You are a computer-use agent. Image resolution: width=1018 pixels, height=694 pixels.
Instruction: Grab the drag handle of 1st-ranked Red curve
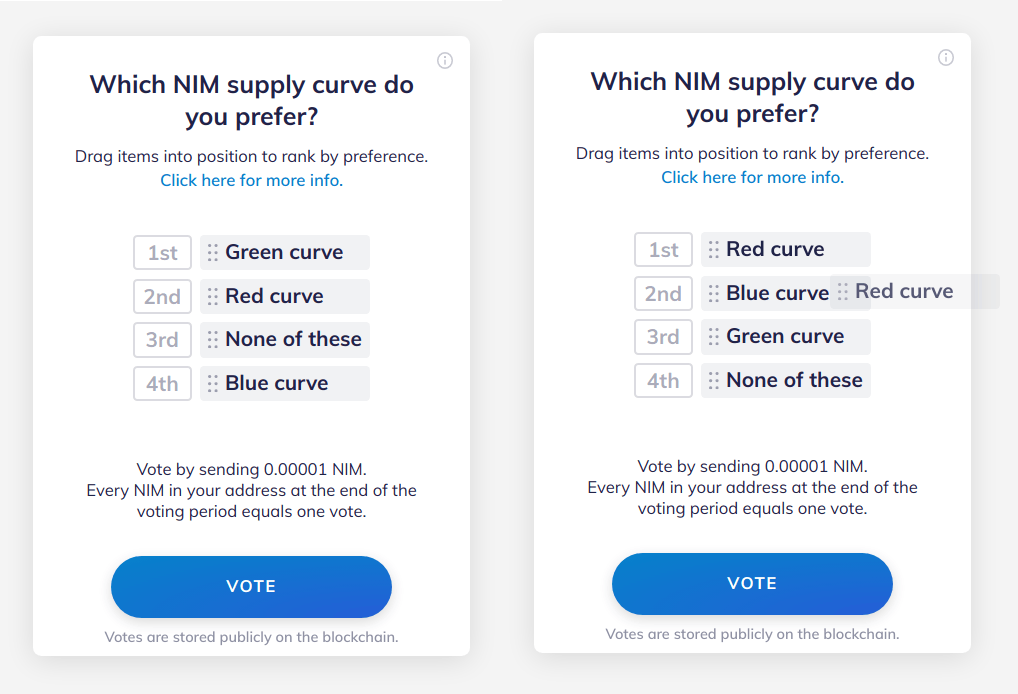(x=714, y=250)
